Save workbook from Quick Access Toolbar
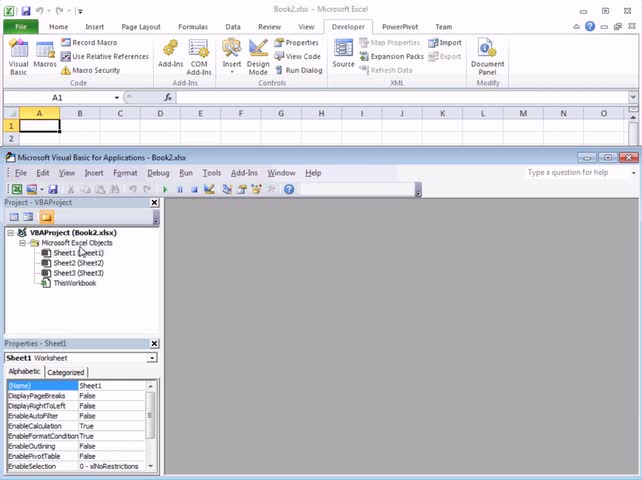The image size is (642, 480). pos(25,11)
